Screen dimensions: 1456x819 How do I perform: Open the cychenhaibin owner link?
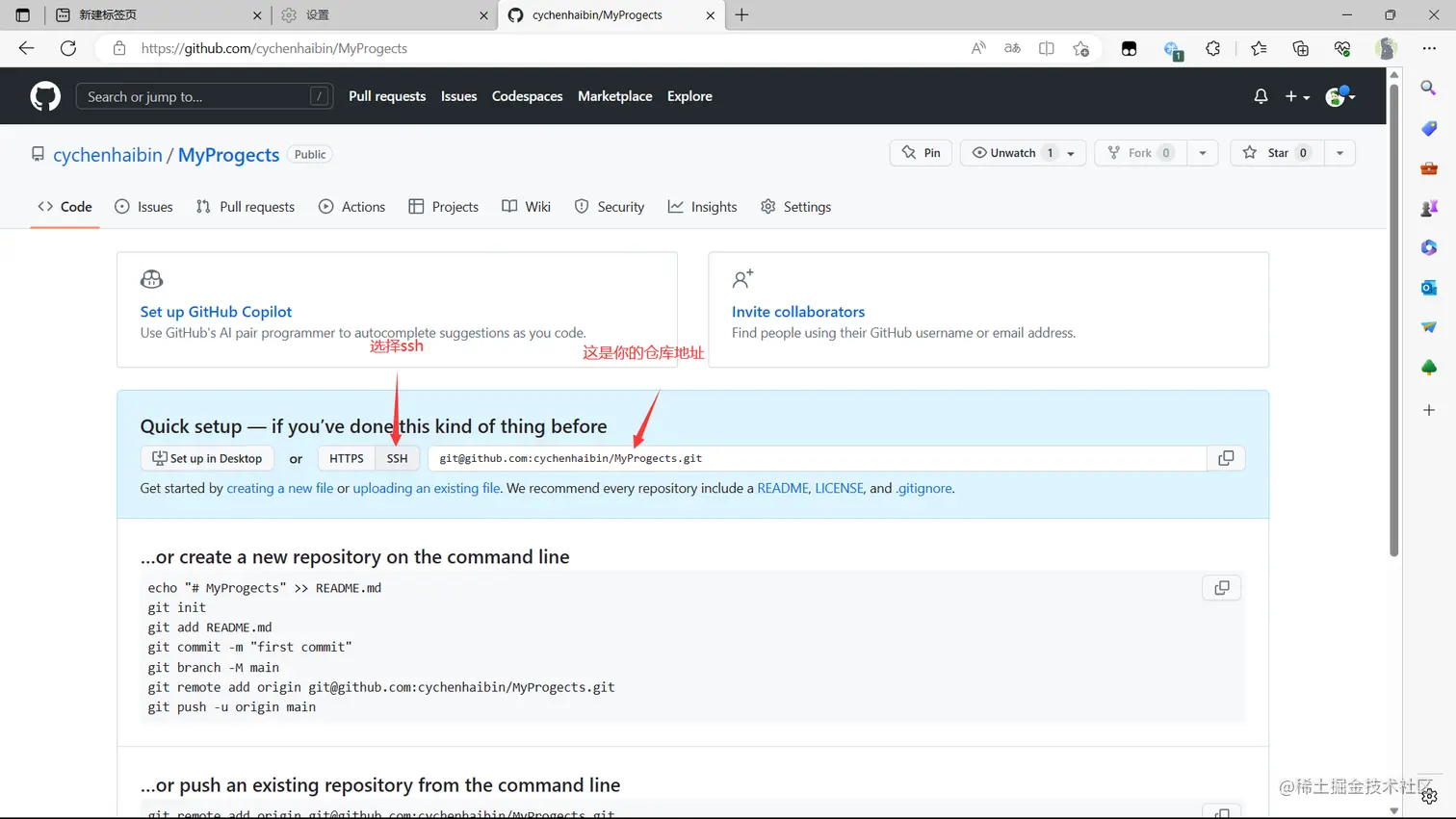point(108,155)
